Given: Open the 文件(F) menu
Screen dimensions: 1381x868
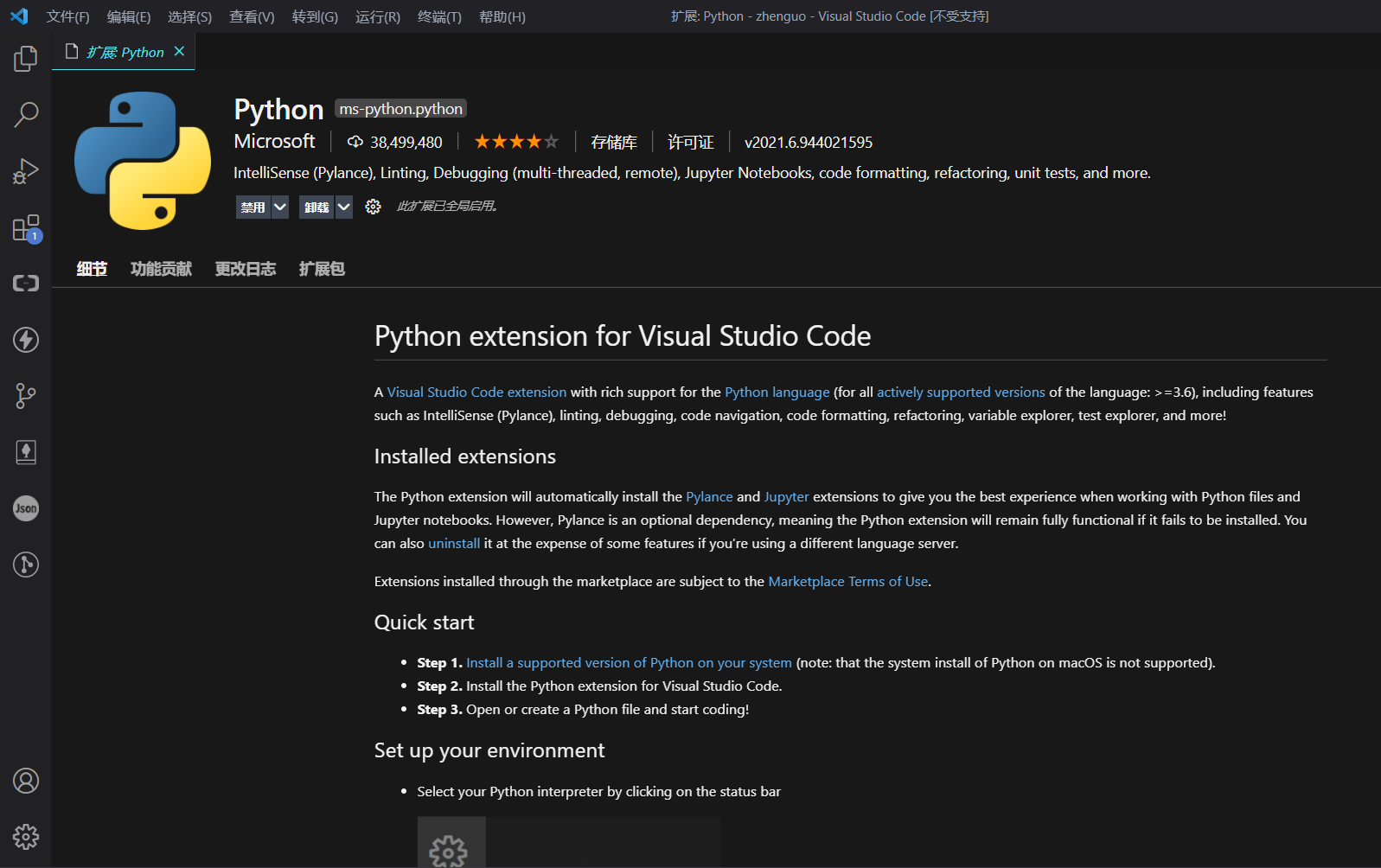Looking at the screenshot, I should (67, 16).
